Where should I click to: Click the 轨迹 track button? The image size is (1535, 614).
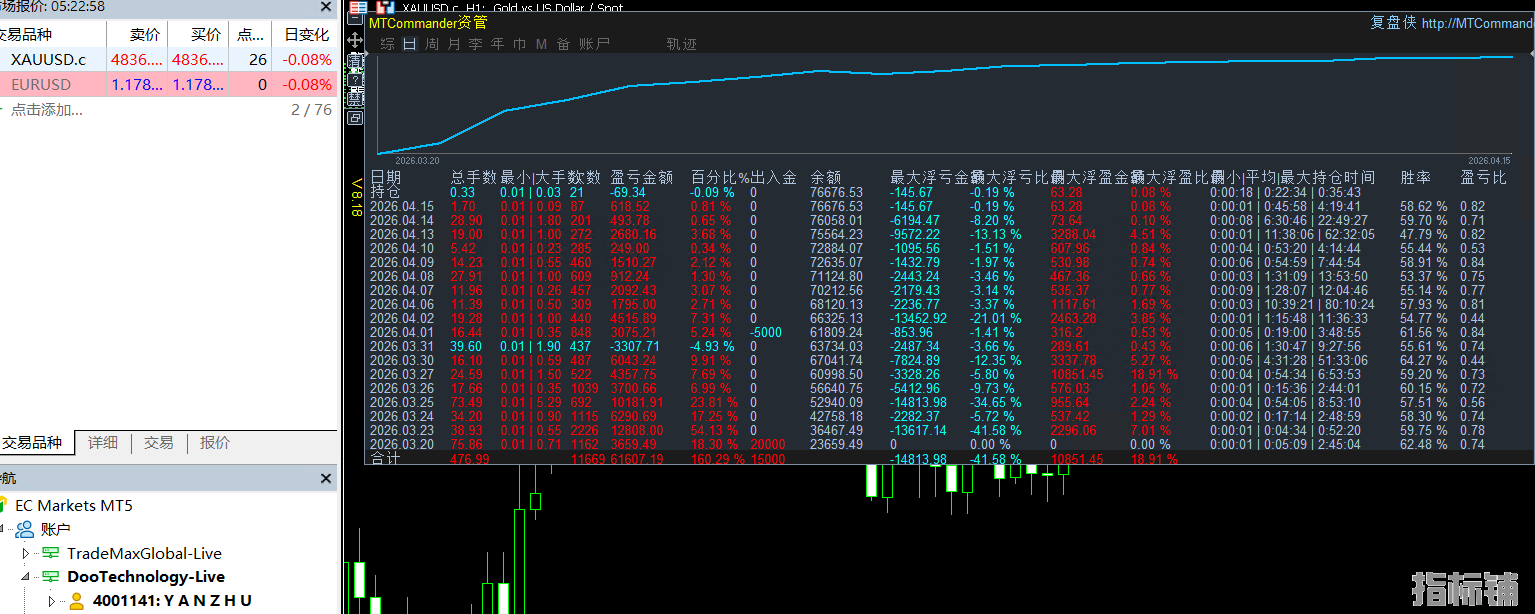681,44
